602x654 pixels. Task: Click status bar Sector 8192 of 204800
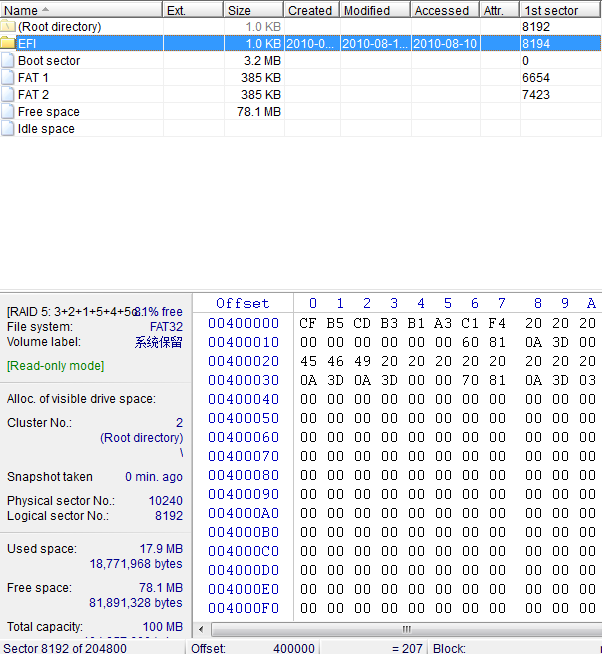coord(65,648)
